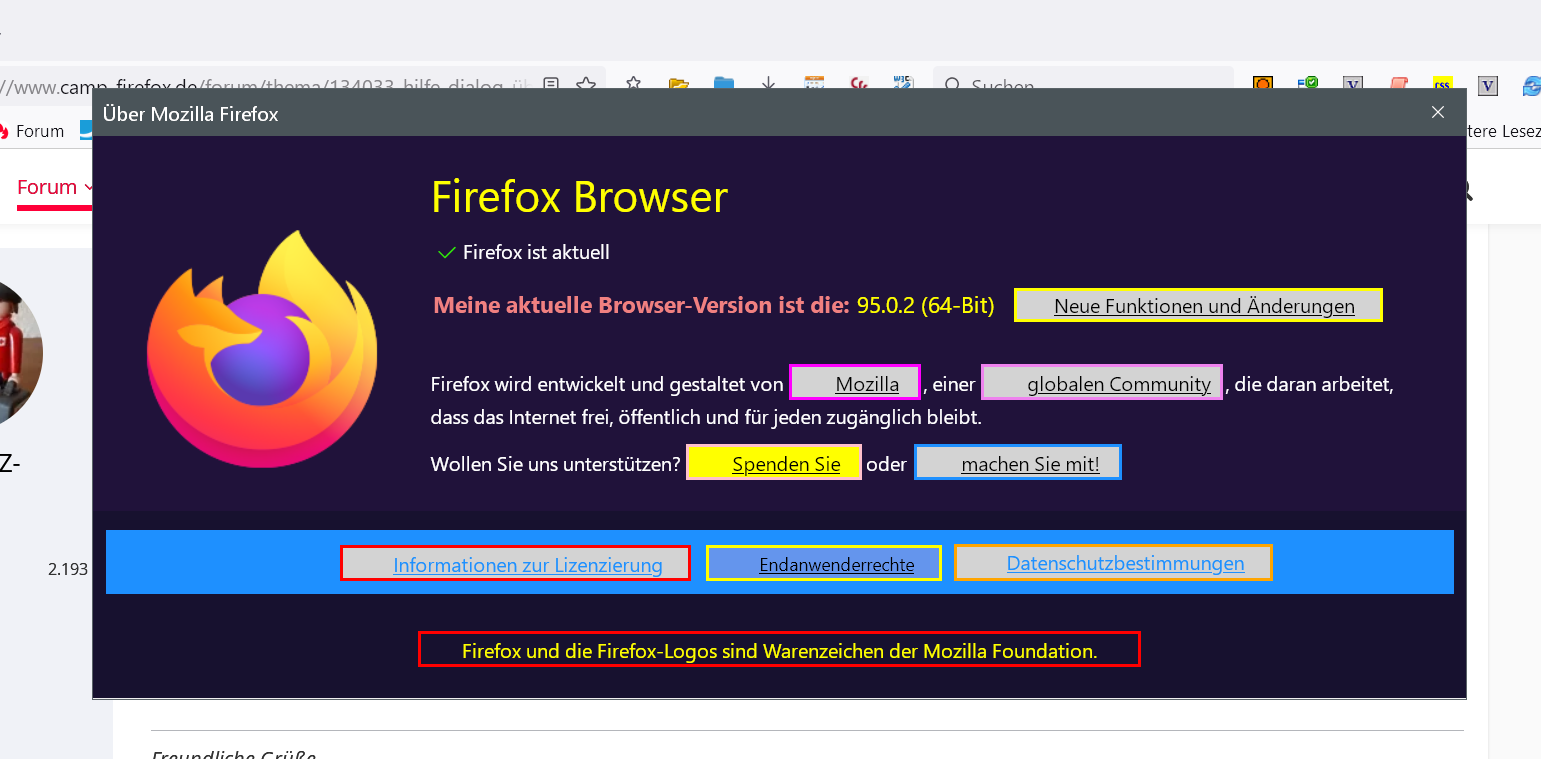Image resolution: width=1541 pixels, height=759 pixels.
Task: Click the user avatar on the forum page
Action: pos(20,353)
